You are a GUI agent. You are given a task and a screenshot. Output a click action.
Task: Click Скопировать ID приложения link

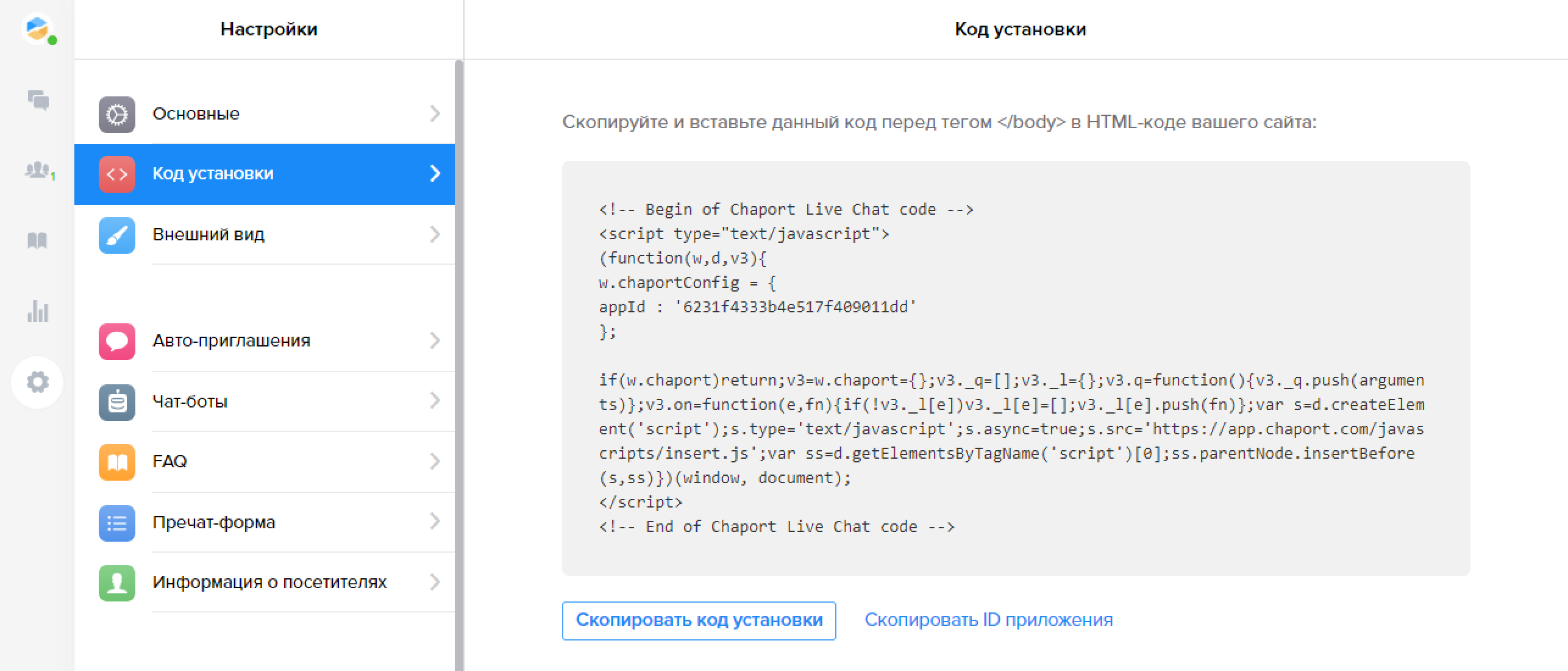[x=988, y=620]
